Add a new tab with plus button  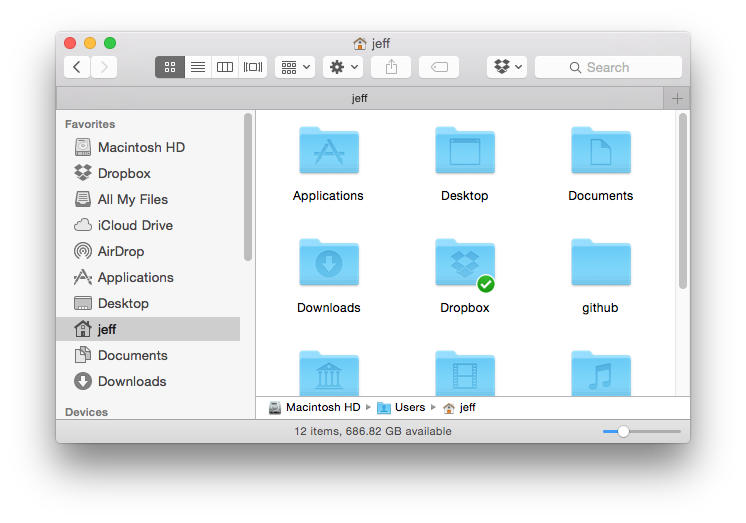pyautogui.click(x=677, y=99)
